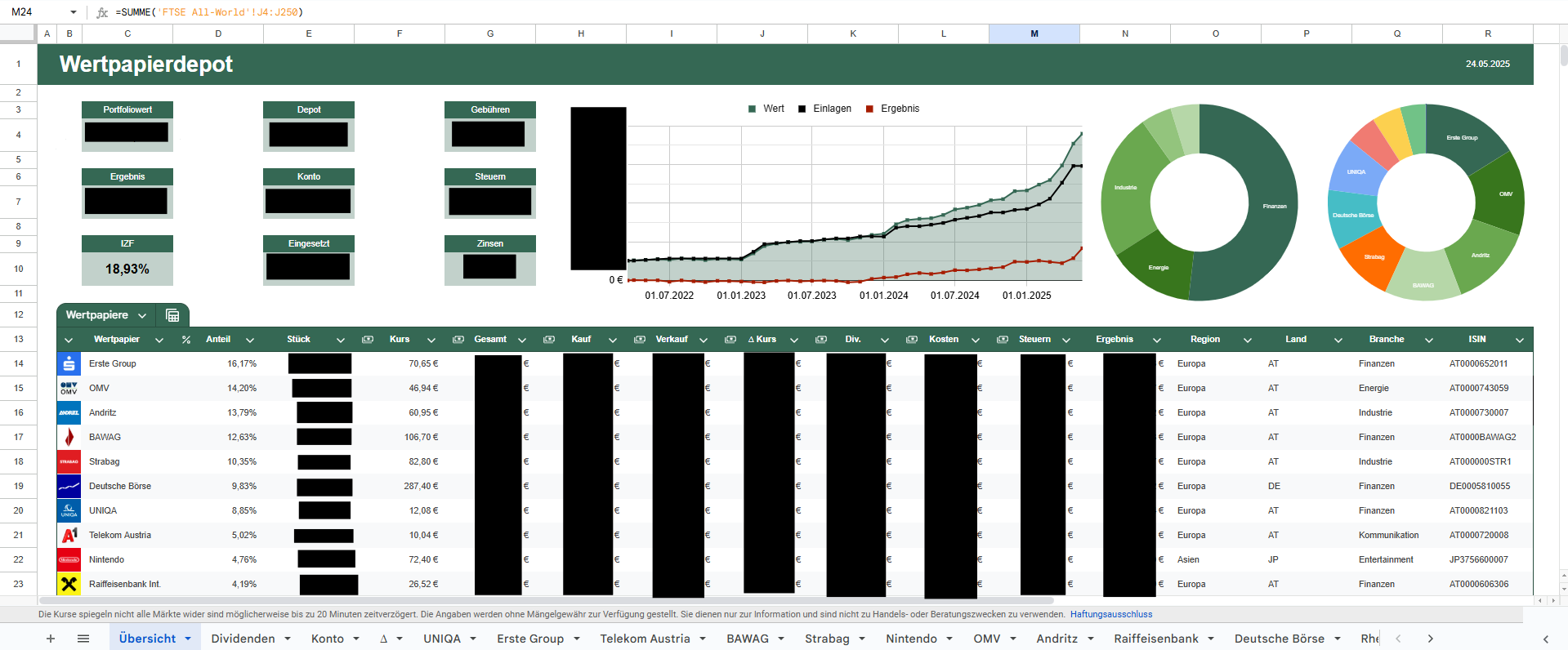Click the currency icon before Kurs header
Screen dimensions: 1568x650
point(368,340)
